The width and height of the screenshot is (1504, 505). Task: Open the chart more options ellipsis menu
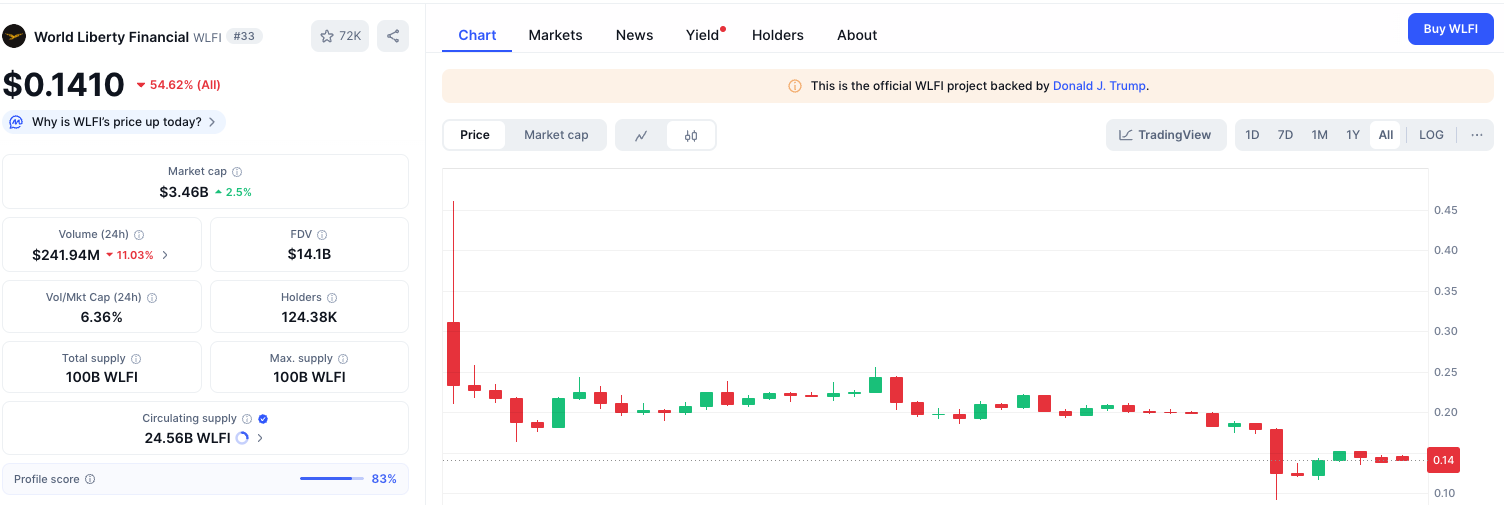[1477, 135]
